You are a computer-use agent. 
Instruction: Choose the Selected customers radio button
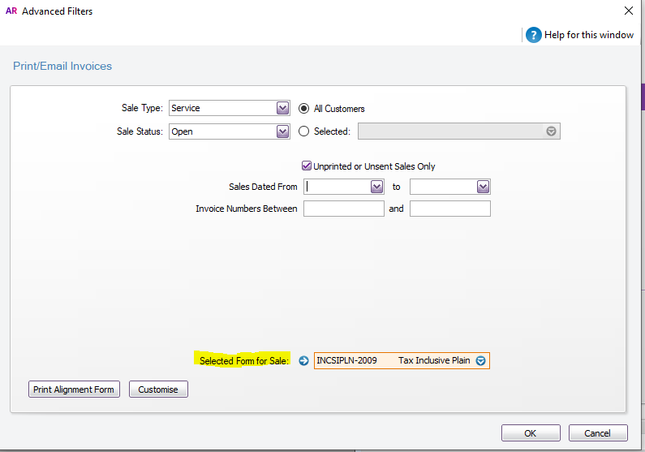point(305,130)
